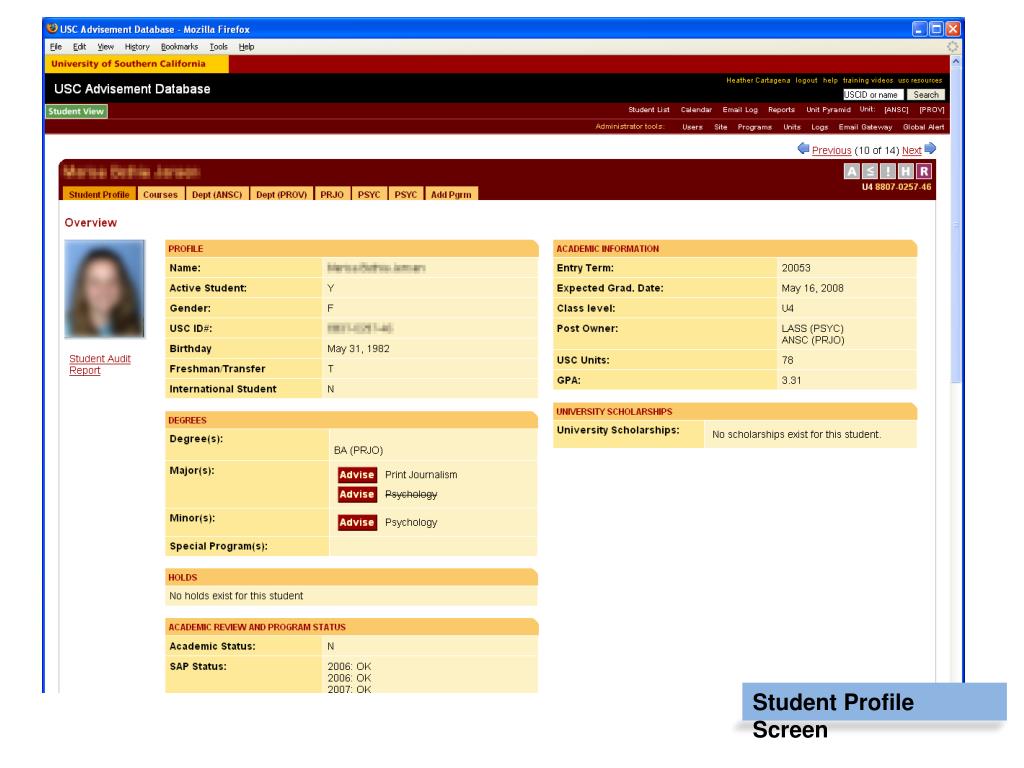Click the BA (PRJO) degree text

(359, 450)
